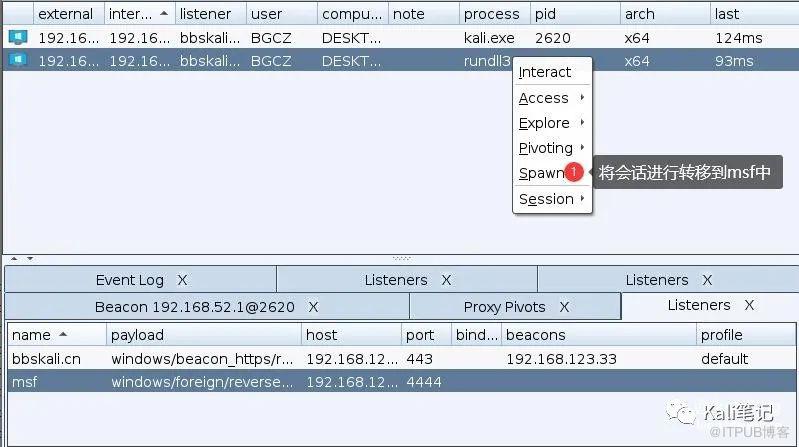Switch to the middle Listeners tab

click(395, 280)
